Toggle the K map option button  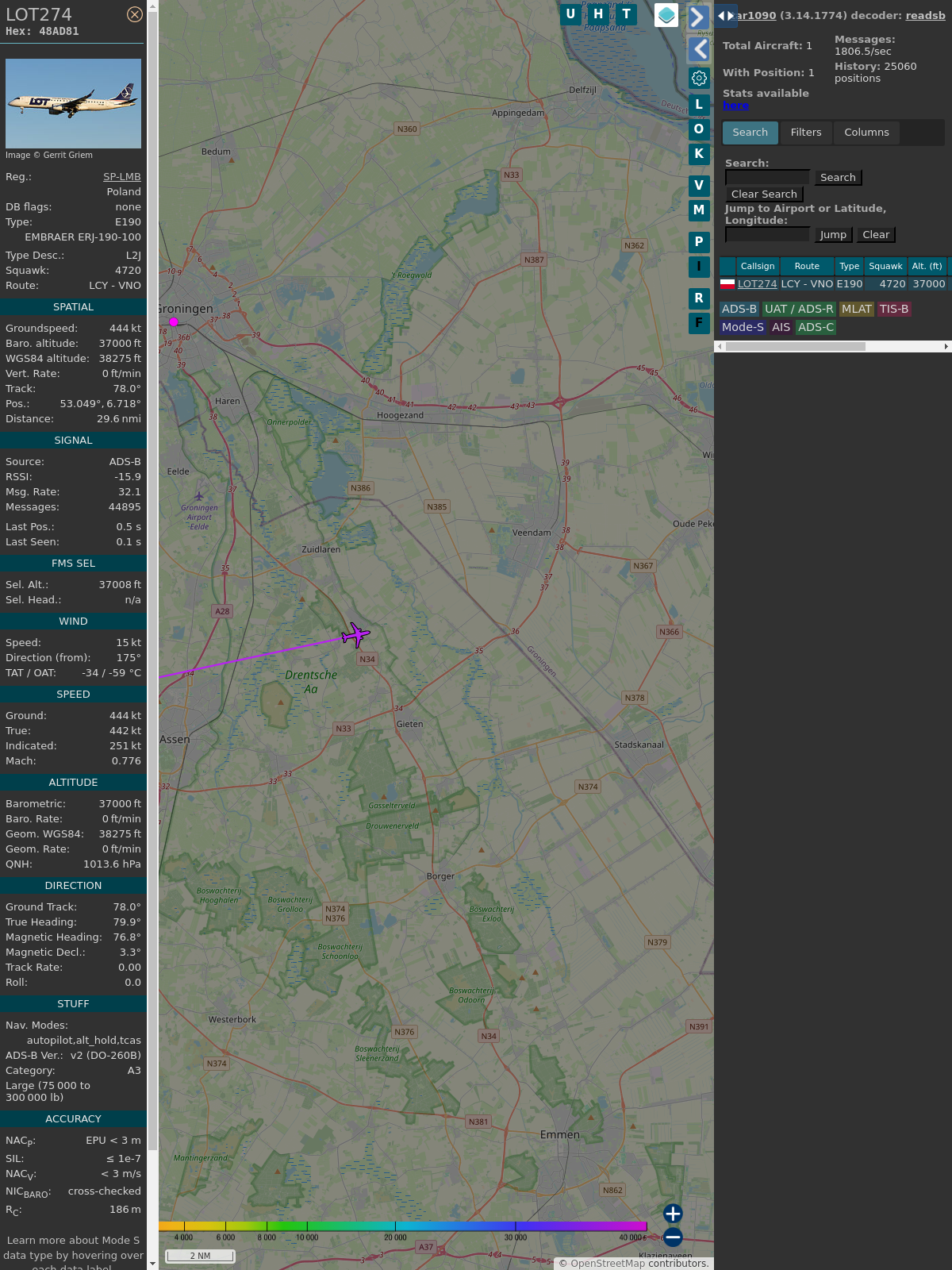699,154
